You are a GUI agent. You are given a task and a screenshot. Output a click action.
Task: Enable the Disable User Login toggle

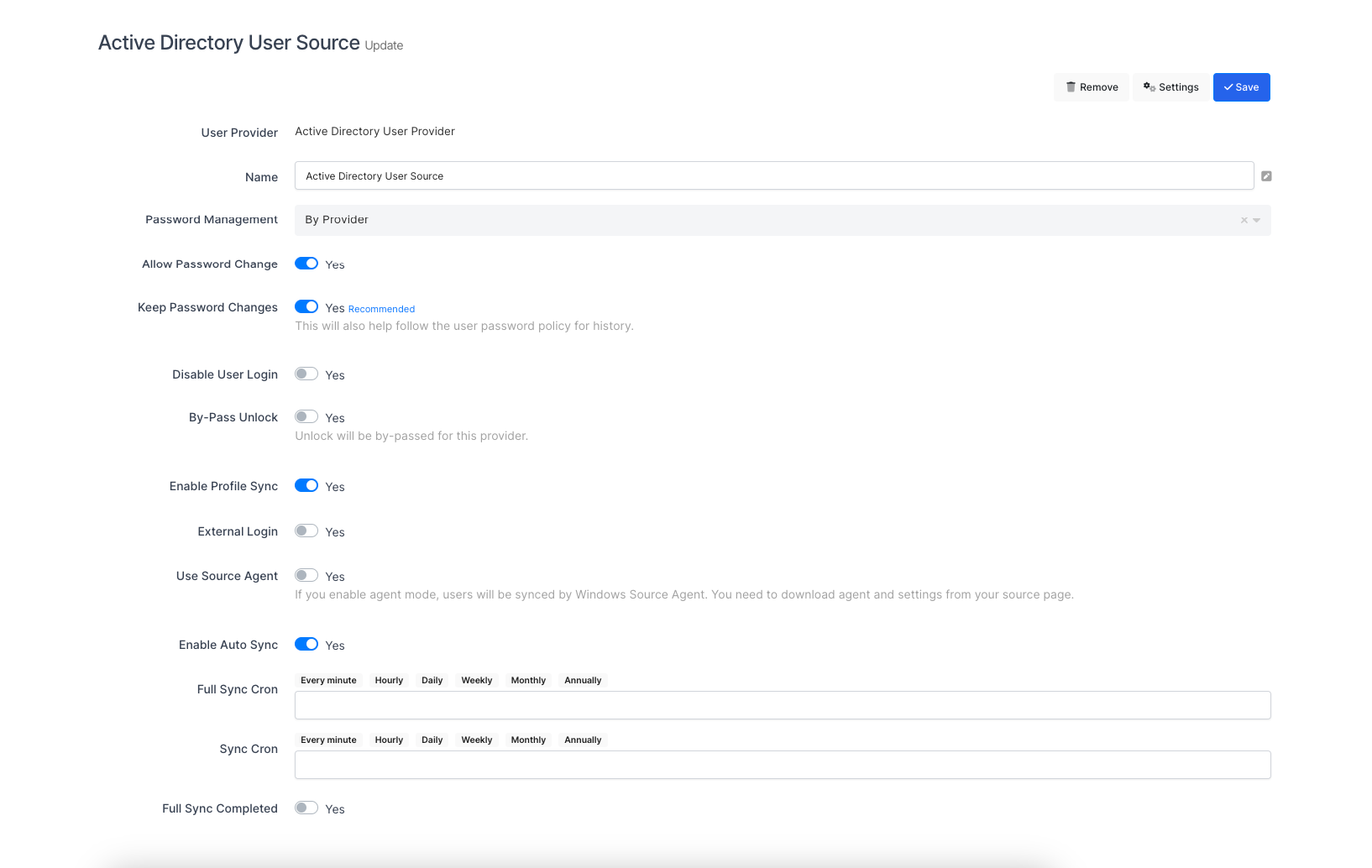[306, 374]
